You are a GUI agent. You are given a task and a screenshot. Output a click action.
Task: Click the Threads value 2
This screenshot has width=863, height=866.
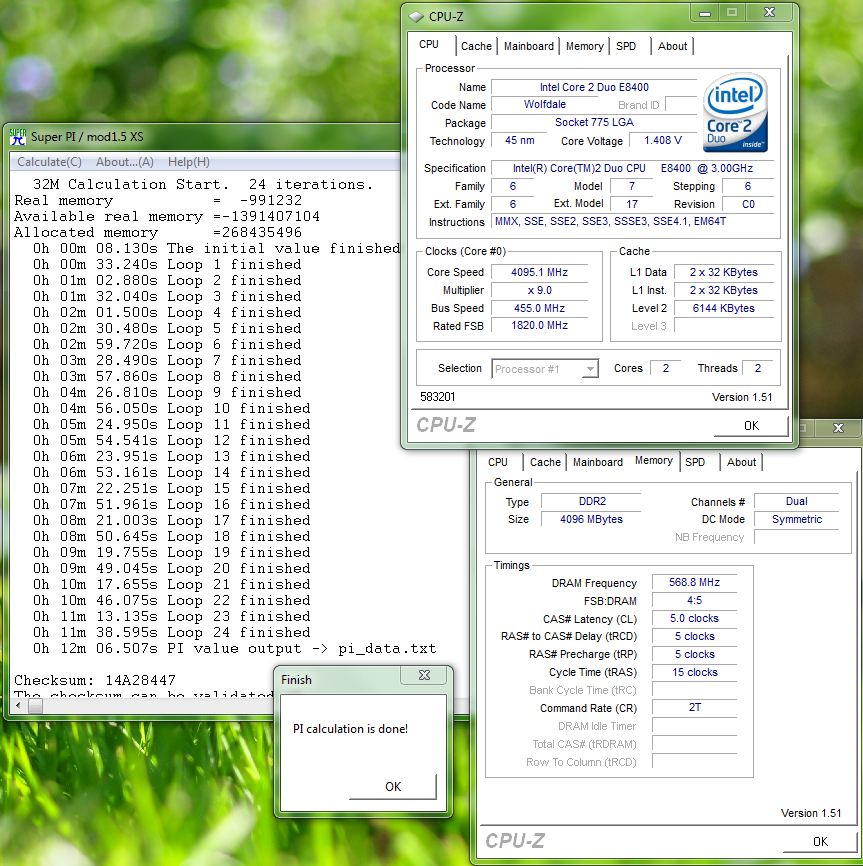pyautogui.click(x=758, y=368)
